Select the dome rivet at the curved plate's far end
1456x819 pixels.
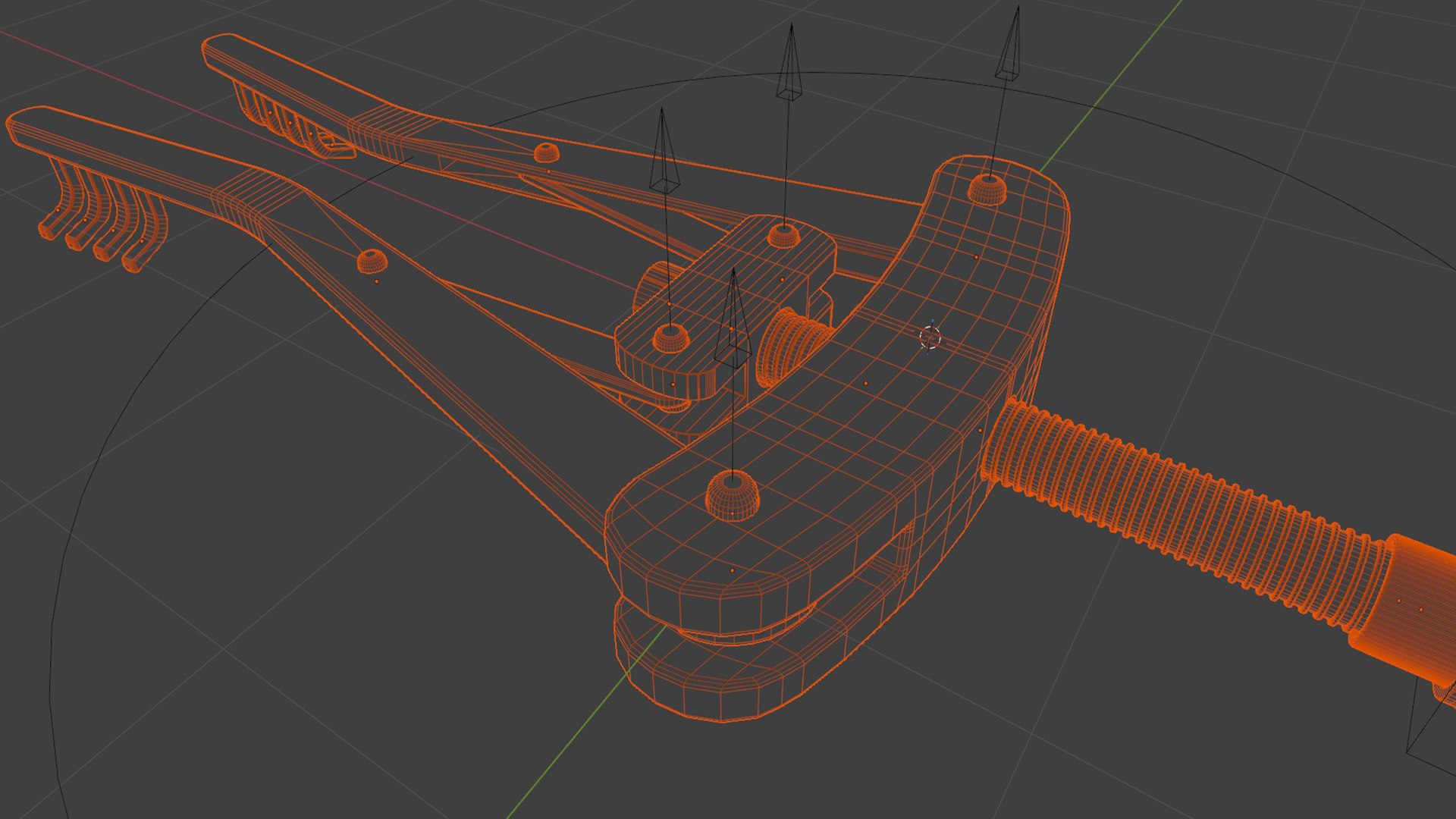point(987,190)
